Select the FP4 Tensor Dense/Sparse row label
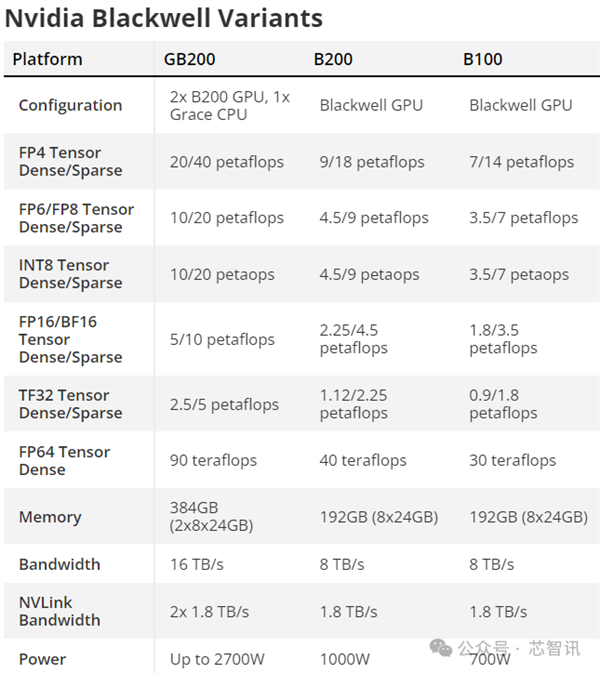This screenshot has width=600, height=673. tap(70, 161)
